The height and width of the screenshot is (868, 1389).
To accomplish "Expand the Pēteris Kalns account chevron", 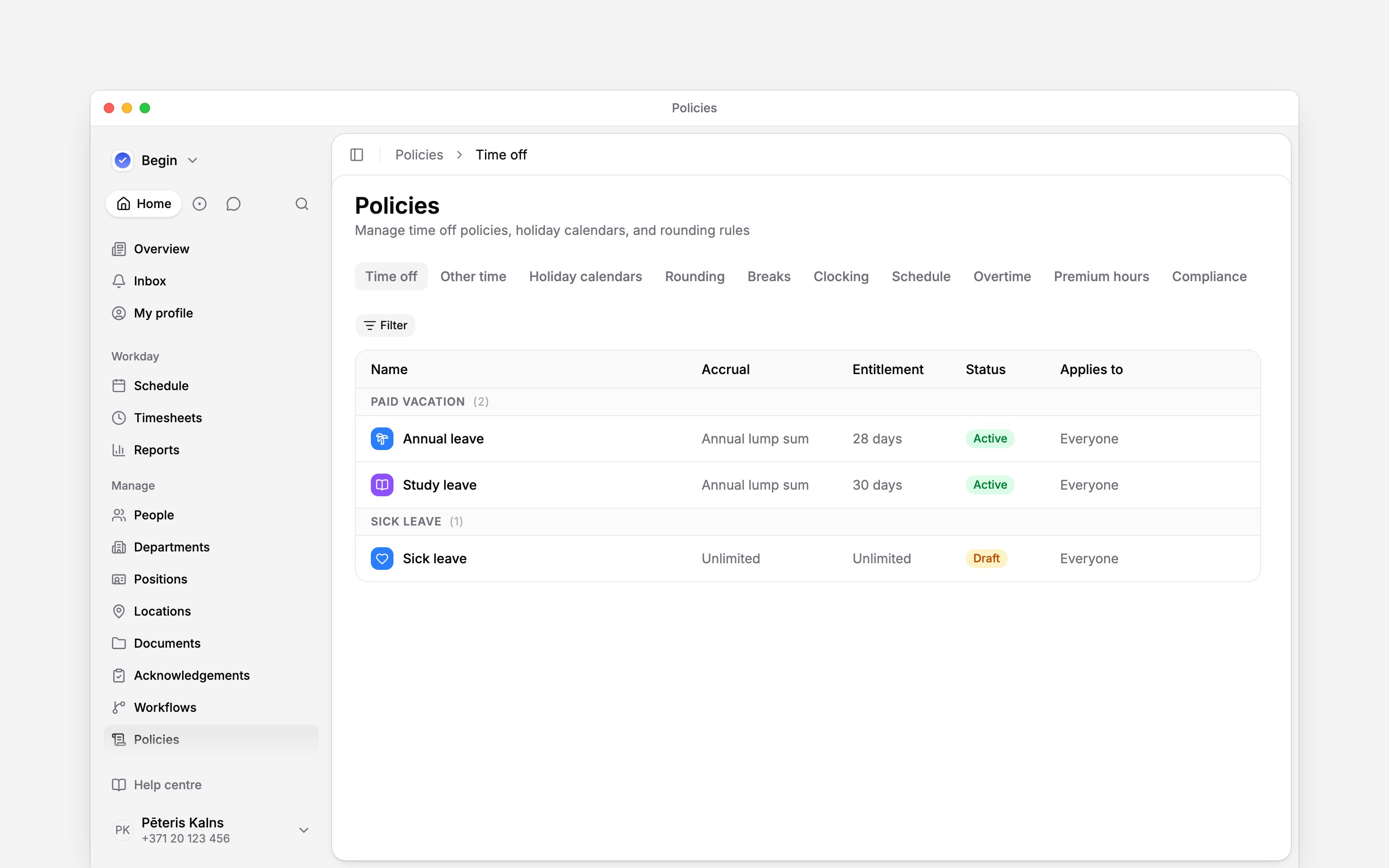I will click(x=304, y=830).
